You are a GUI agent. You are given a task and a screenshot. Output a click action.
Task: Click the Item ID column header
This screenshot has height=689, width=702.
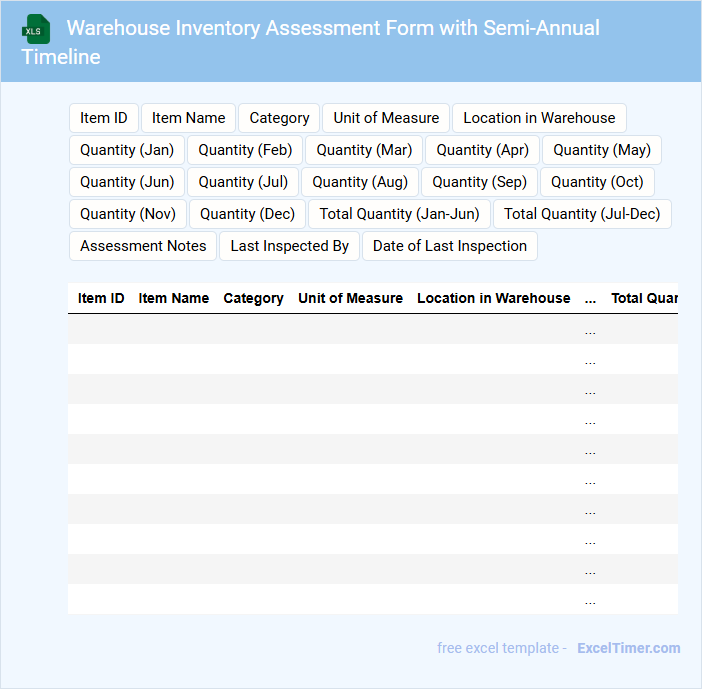coord(101,298)
